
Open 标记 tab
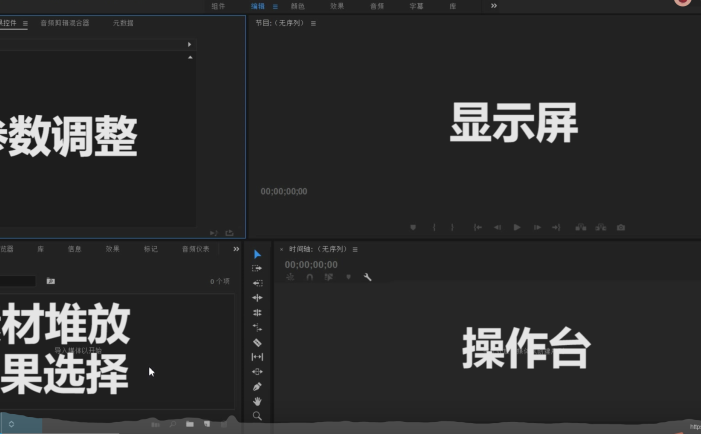(x=151, y=249)
